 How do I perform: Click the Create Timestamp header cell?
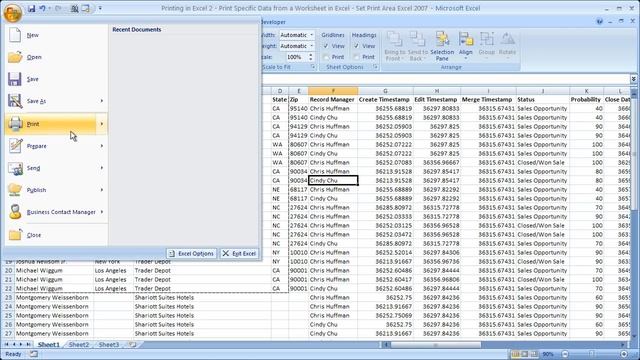pos(384,100)
